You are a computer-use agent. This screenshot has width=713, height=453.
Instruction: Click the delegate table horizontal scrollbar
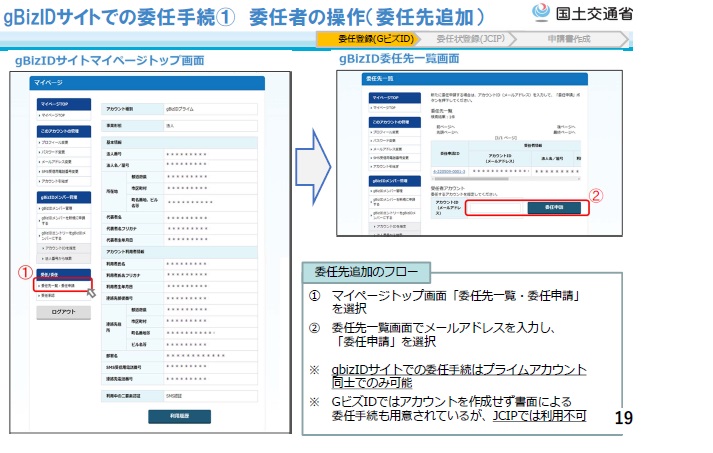pyautogui.click(x=506, y=179)
